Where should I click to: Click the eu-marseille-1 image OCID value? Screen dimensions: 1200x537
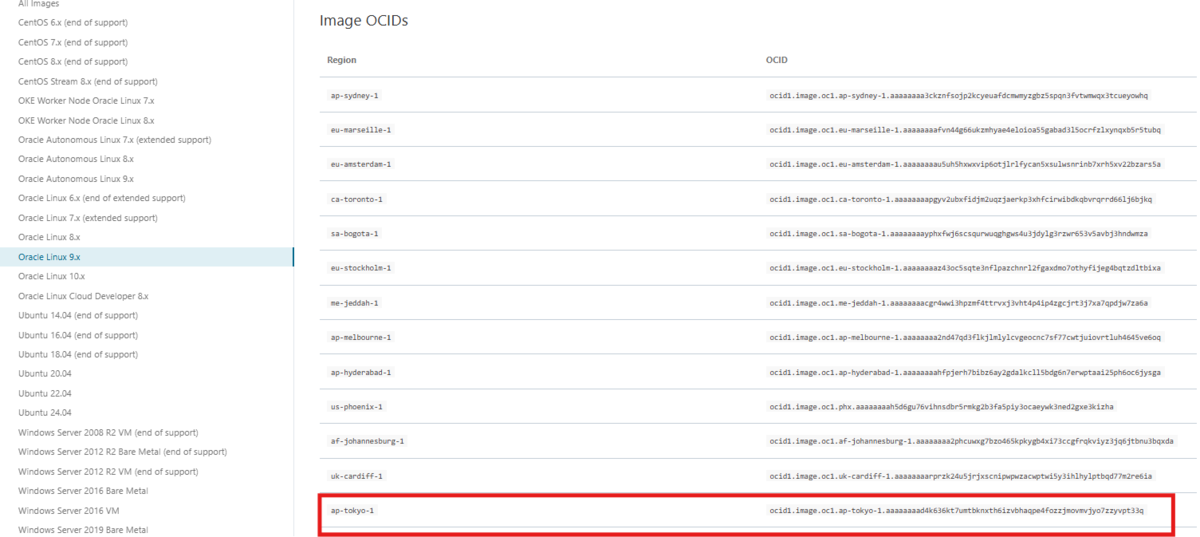964,130
